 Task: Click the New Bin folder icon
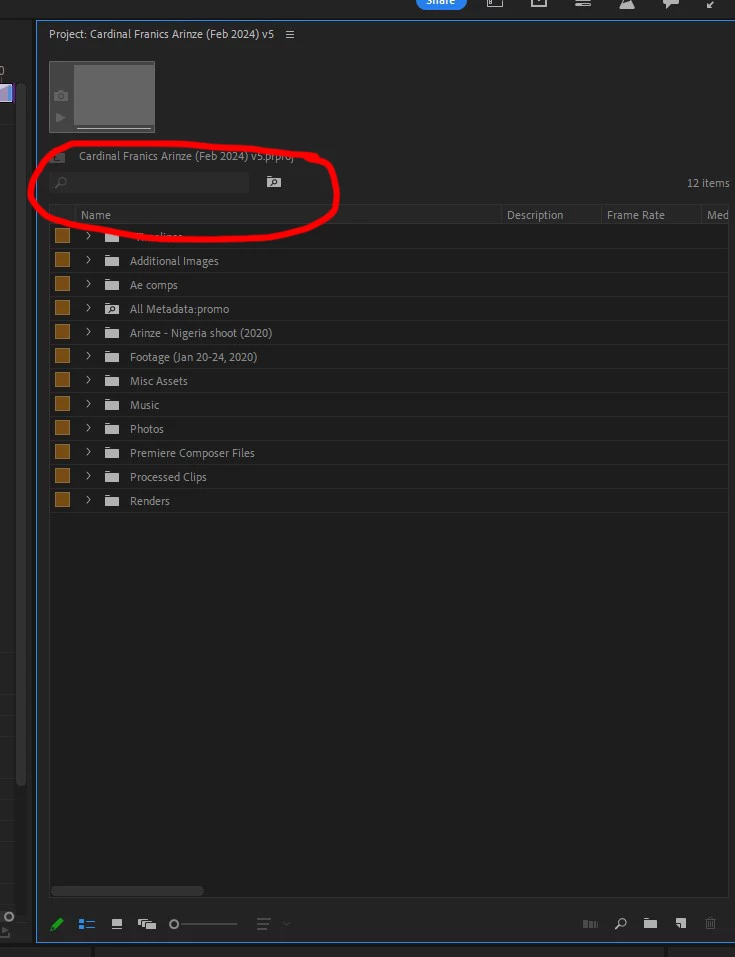point(650,923)
